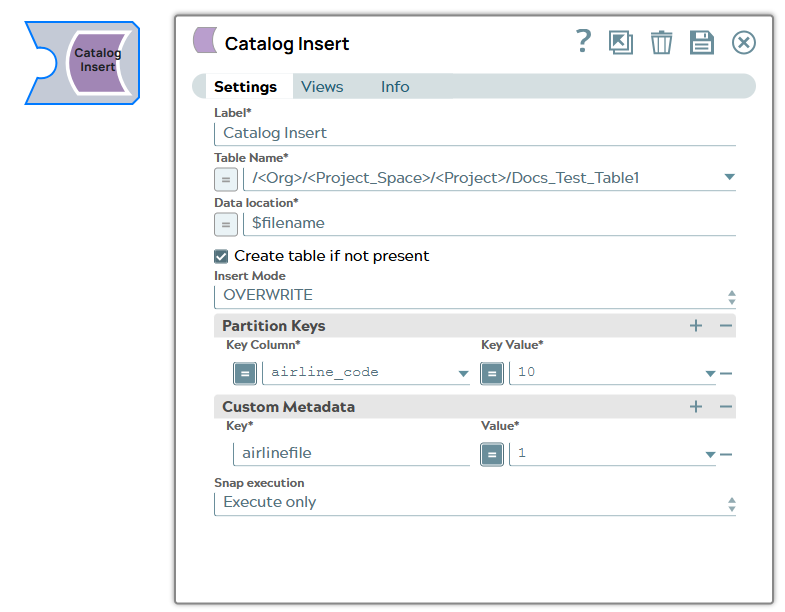Remove the airlinefile metadata row
The width and height of the screenshot is (785, 612).
pyautogui.click(x=727, y=454)
